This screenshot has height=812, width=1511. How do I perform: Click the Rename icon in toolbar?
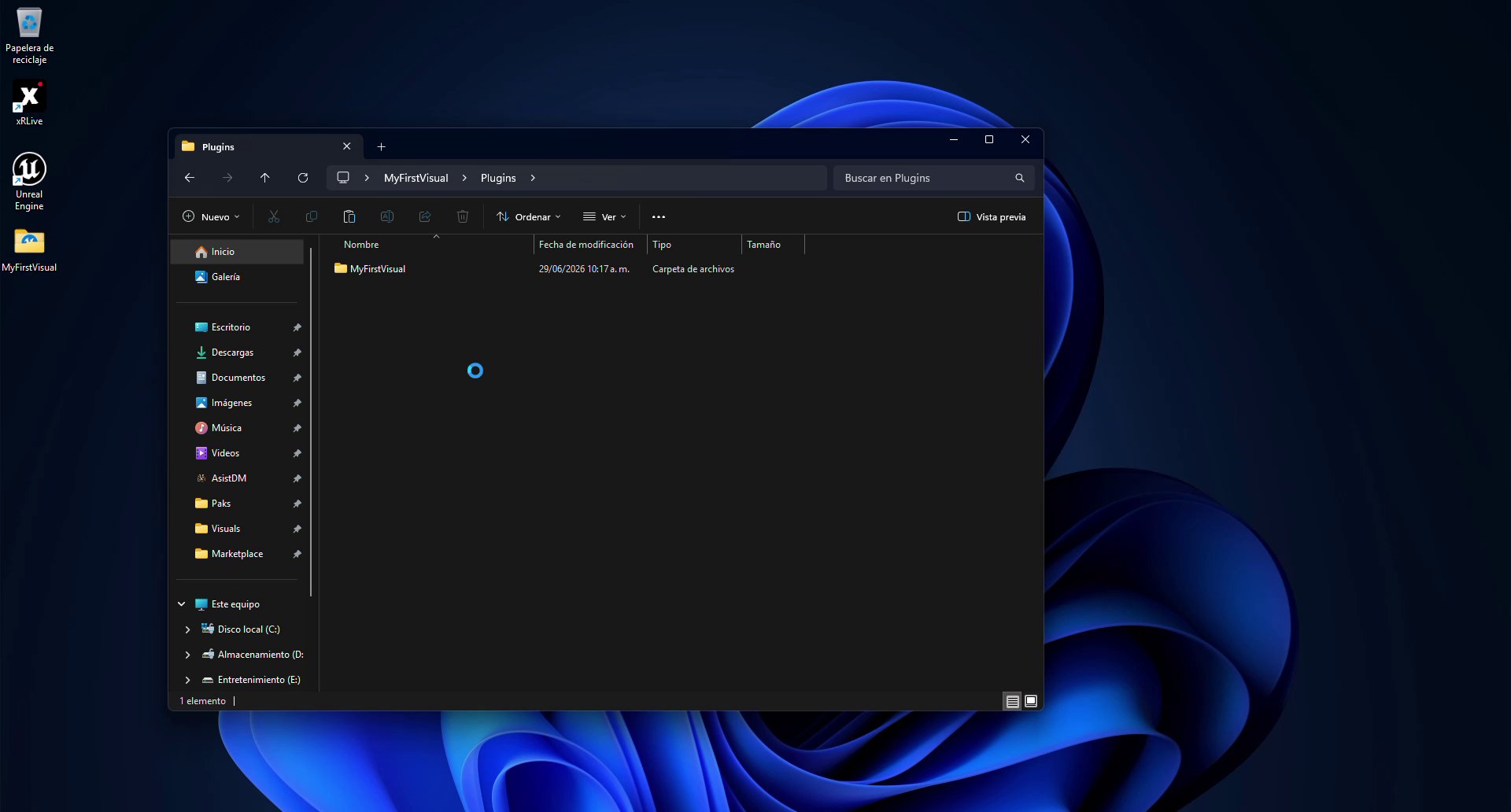tap(387, 216)
